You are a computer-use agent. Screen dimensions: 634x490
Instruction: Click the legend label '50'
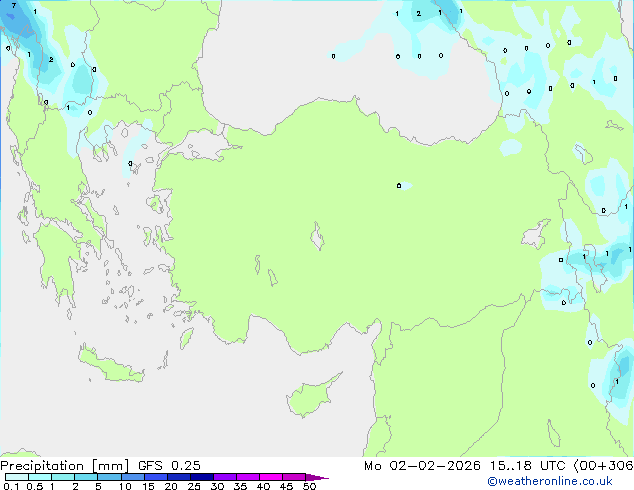(310, 486)
